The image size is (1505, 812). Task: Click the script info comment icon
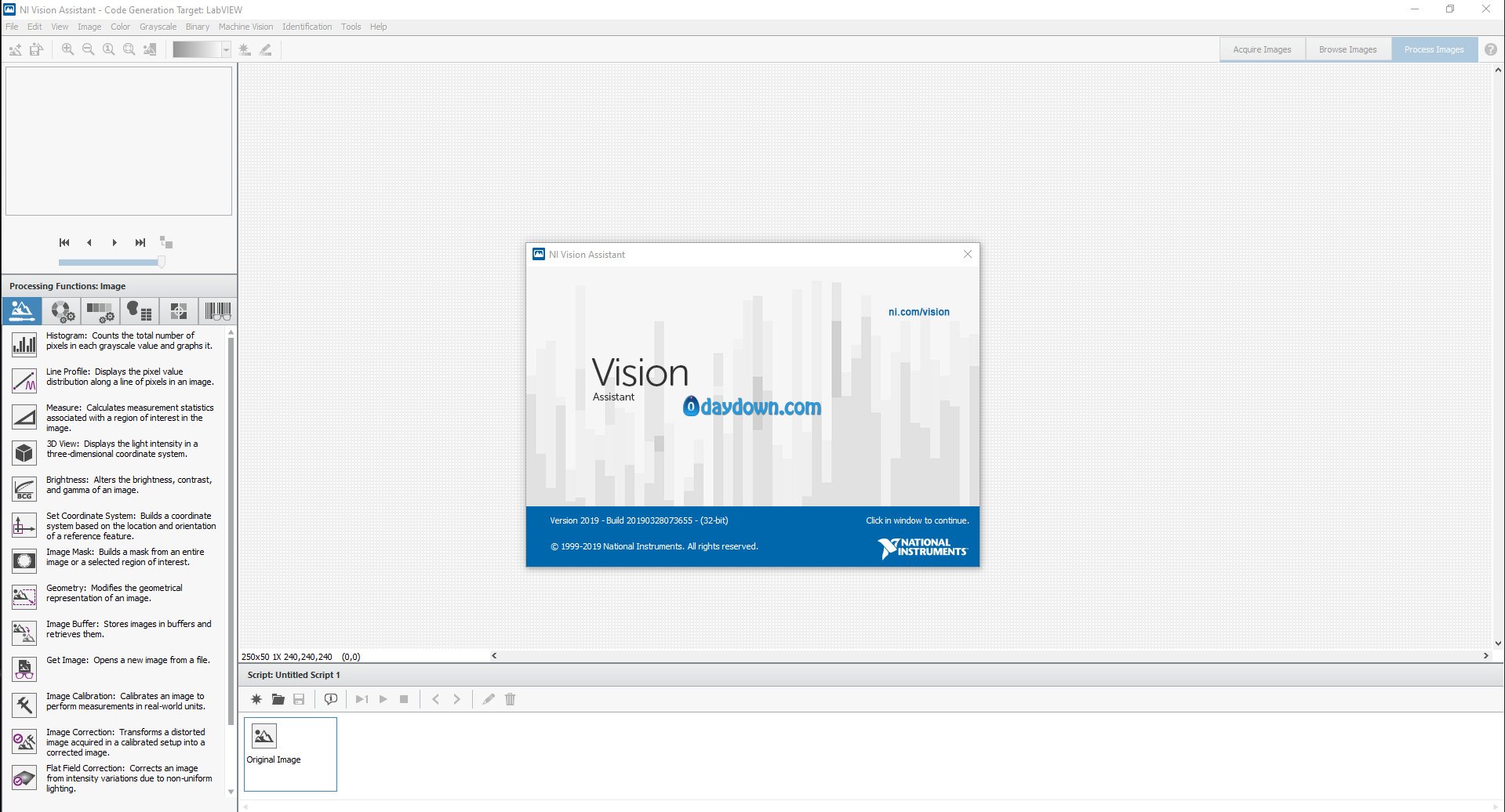(331, 699)
